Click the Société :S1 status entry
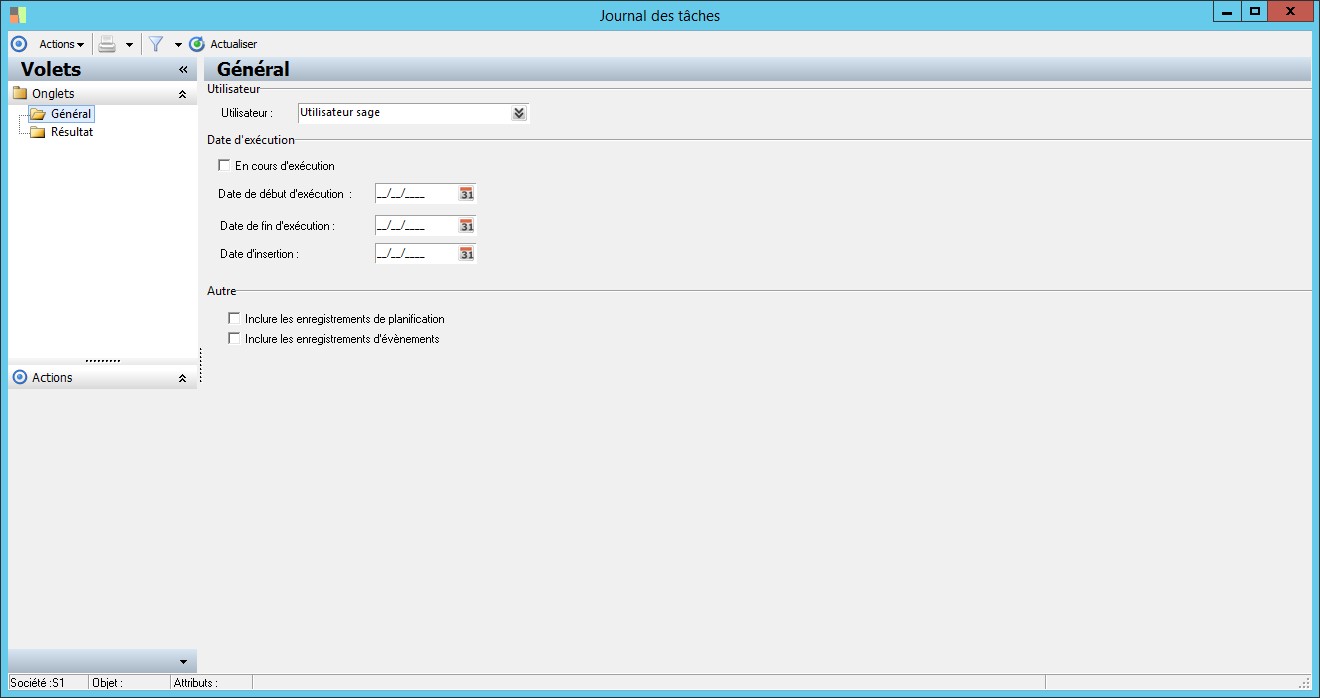This screenshot has width=1320, height=698. coord(38,683)
